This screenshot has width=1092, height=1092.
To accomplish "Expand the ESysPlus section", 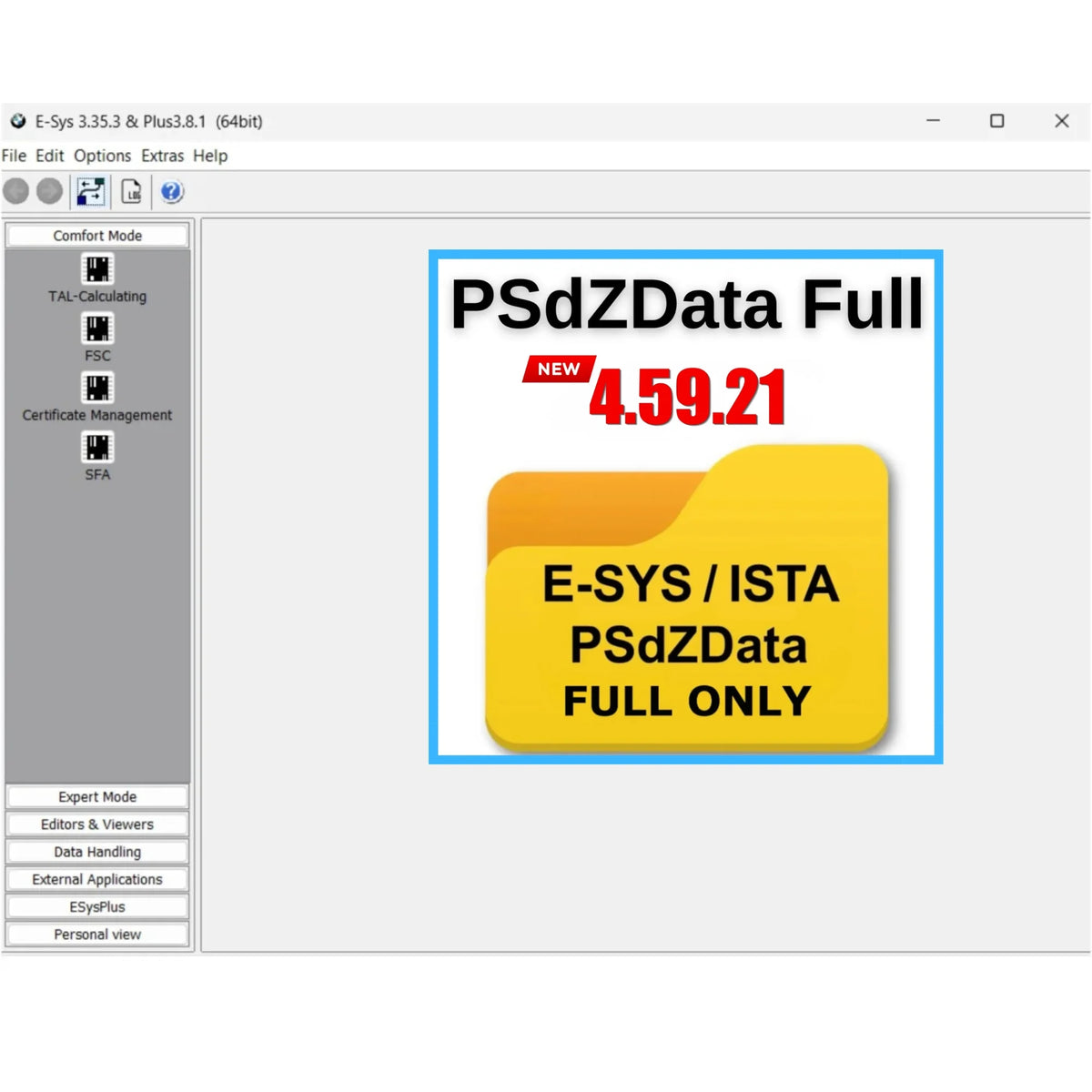I will [97, 906].
